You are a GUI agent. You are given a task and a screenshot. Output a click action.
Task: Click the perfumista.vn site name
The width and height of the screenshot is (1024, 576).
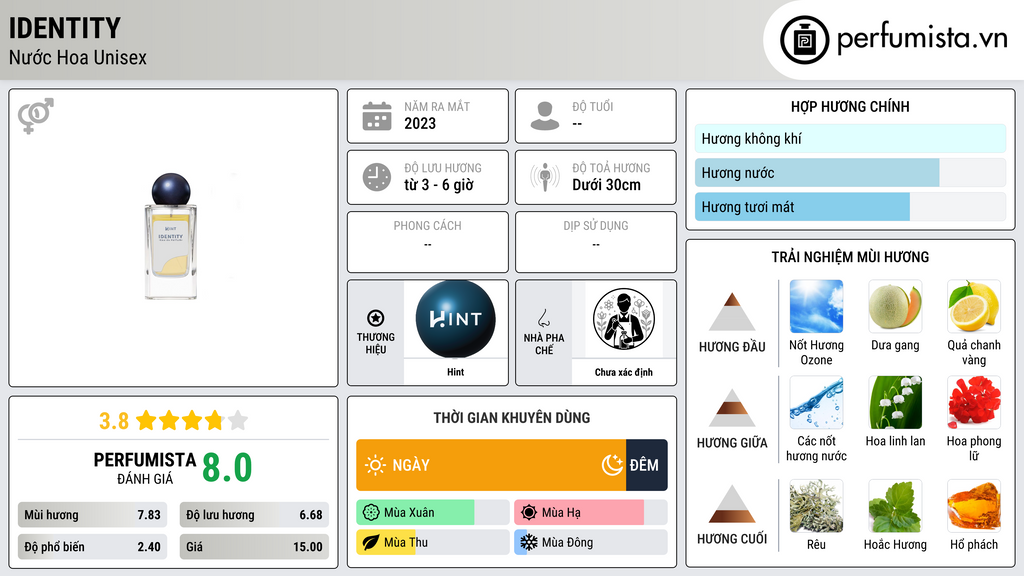point(922,39)
